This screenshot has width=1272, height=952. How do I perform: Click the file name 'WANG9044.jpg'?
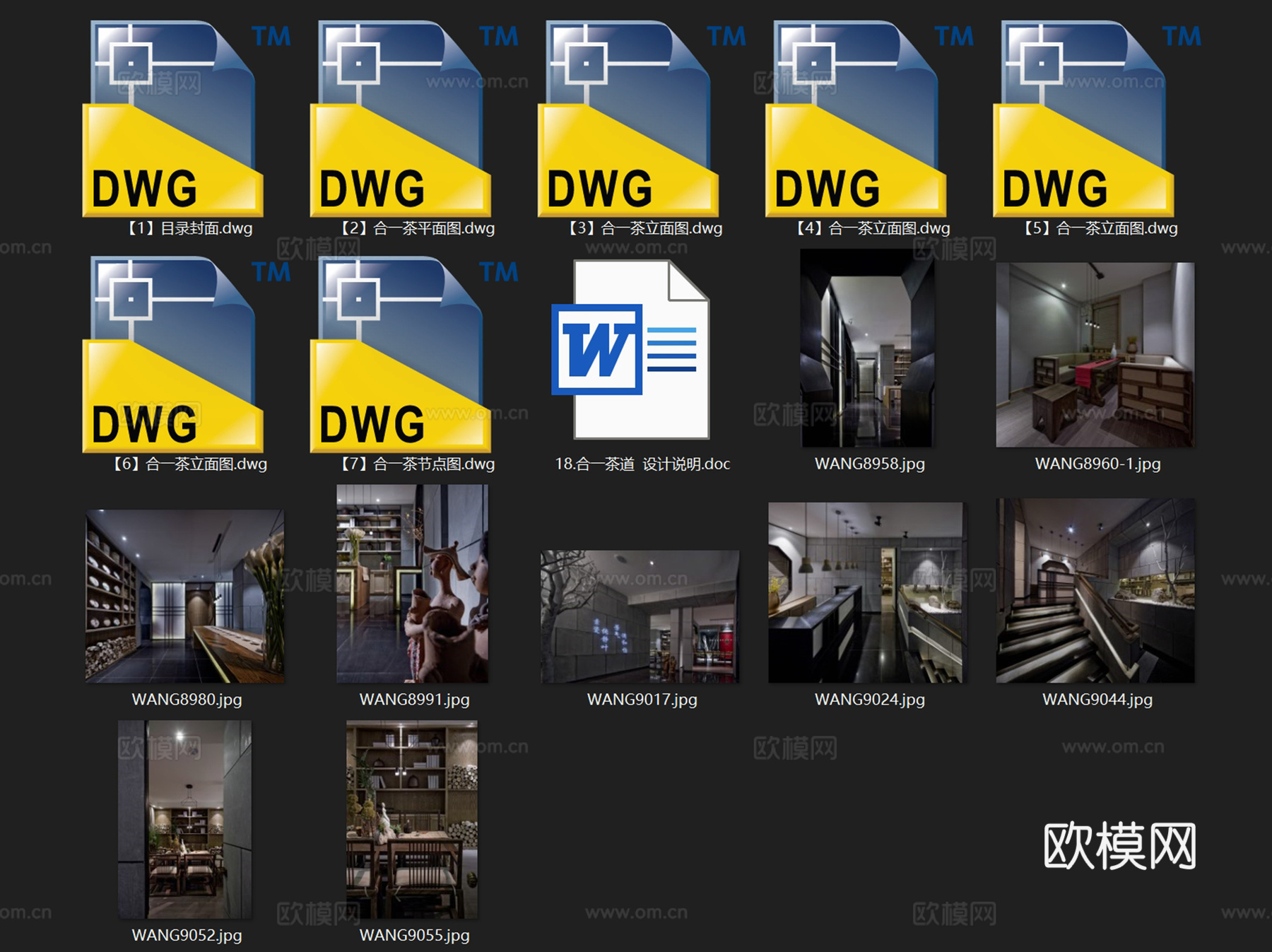pos(1097,700)
